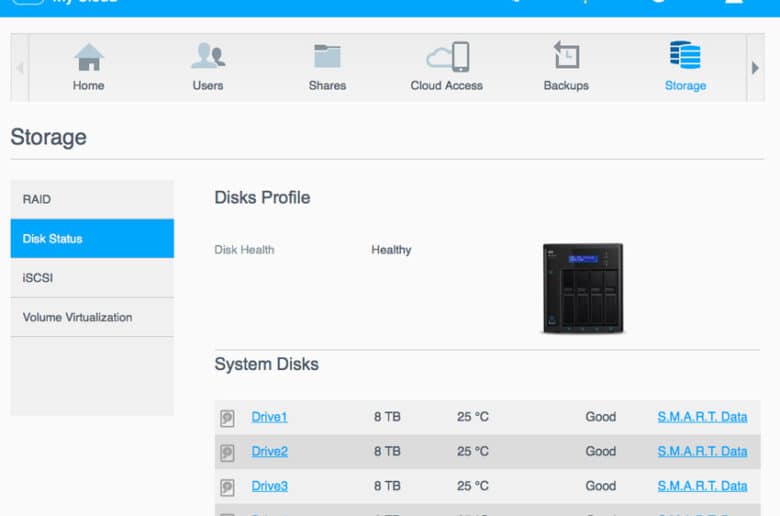
Task: Open the Drive3 link
Action: [270, 486]
